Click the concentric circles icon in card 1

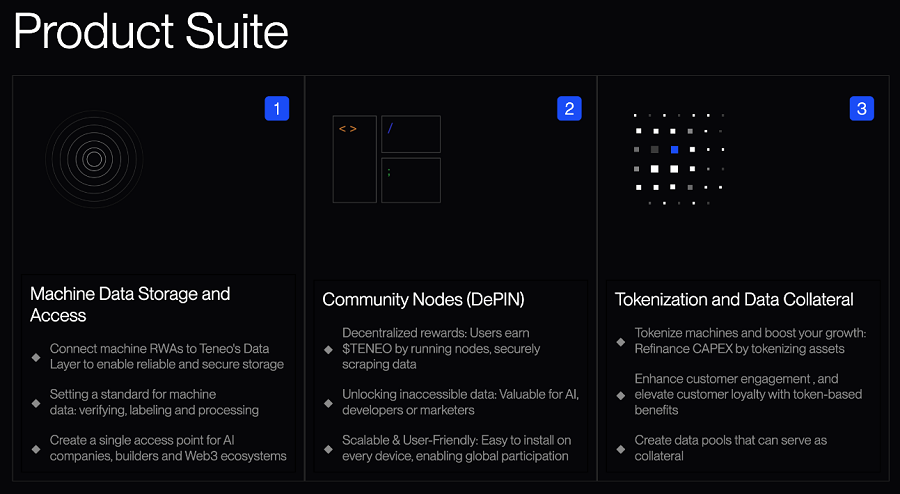(x=94, y=159)
